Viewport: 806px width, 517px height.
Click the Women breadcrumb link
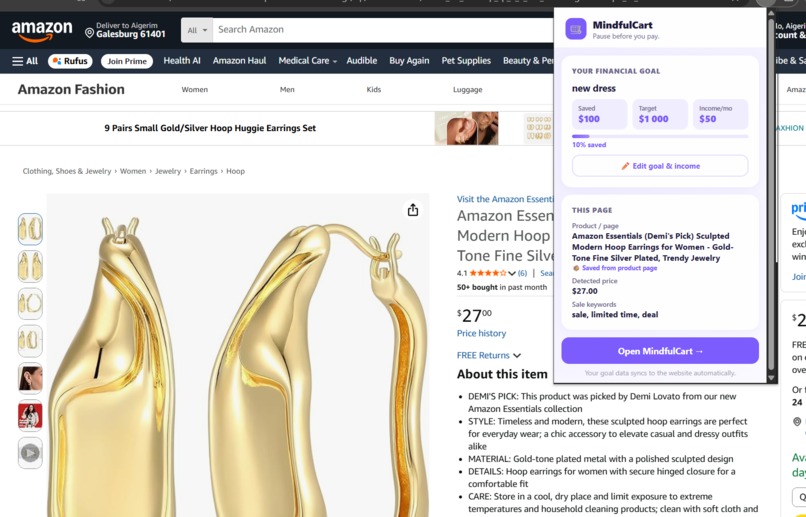tap(133, 171)
